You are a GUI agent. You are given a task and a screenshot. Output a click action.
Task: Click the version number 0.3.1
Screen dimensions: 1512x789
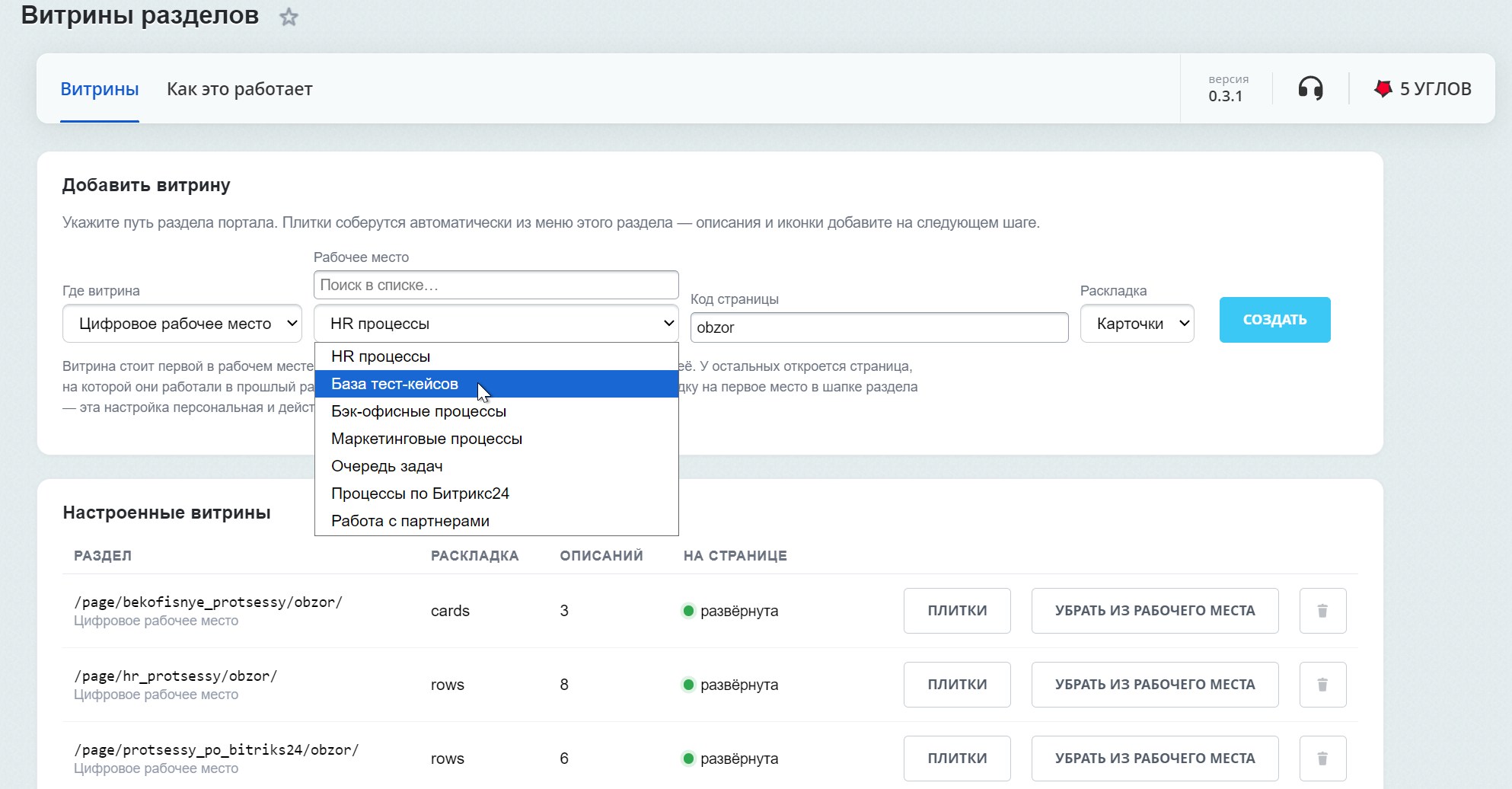(1225, 96)
